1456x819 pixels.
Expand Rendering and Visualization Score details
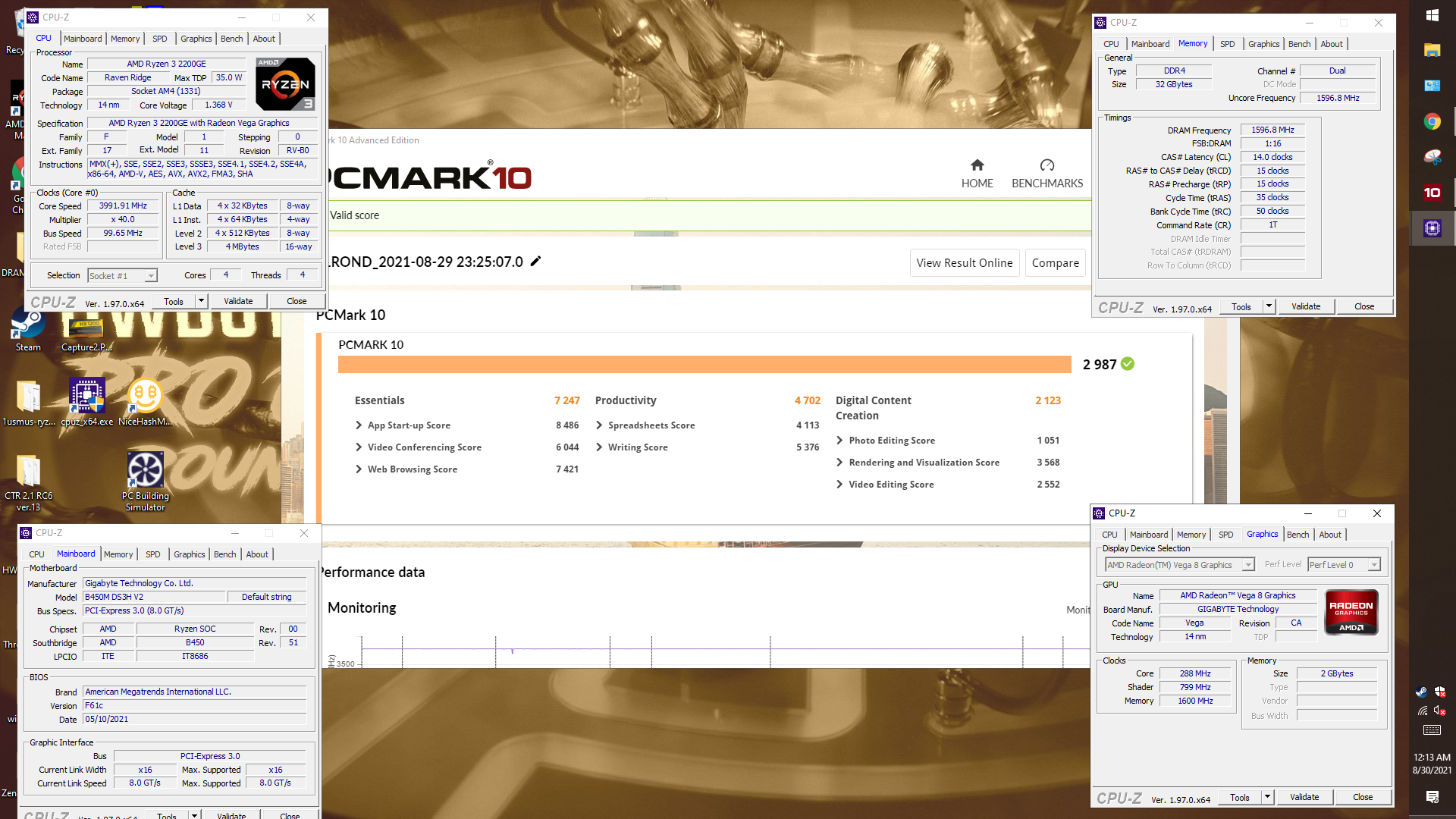(x=839, y=463)
